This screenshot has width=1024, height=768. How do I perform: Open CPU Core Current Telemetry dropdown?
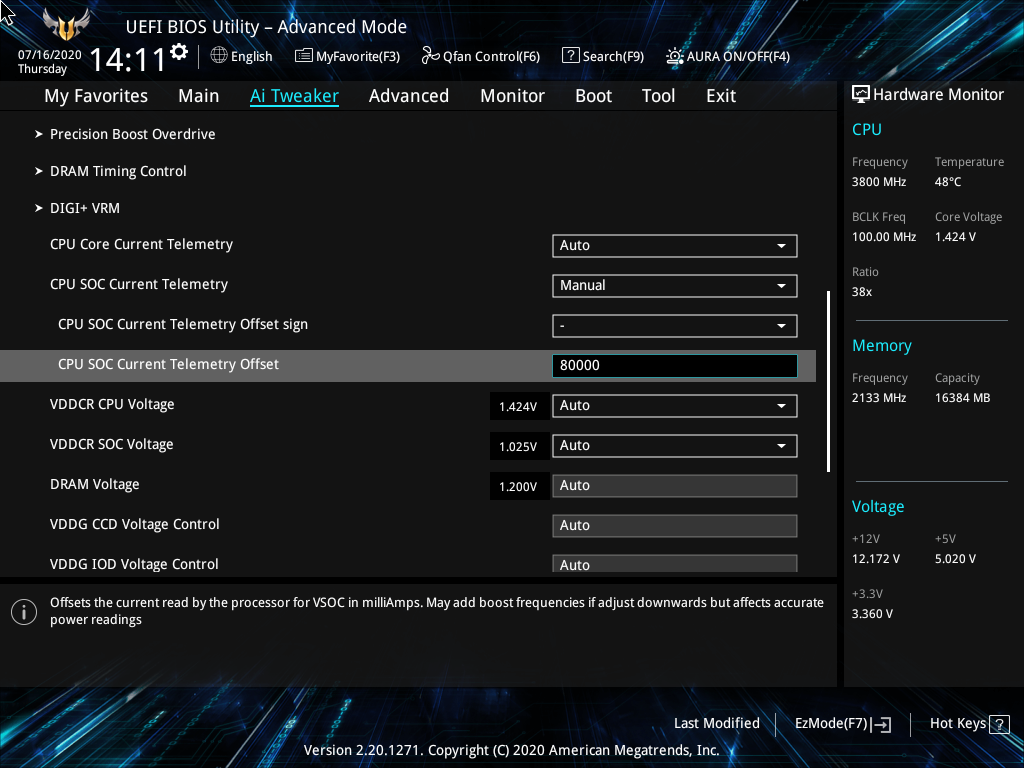(x=675, y=246)
